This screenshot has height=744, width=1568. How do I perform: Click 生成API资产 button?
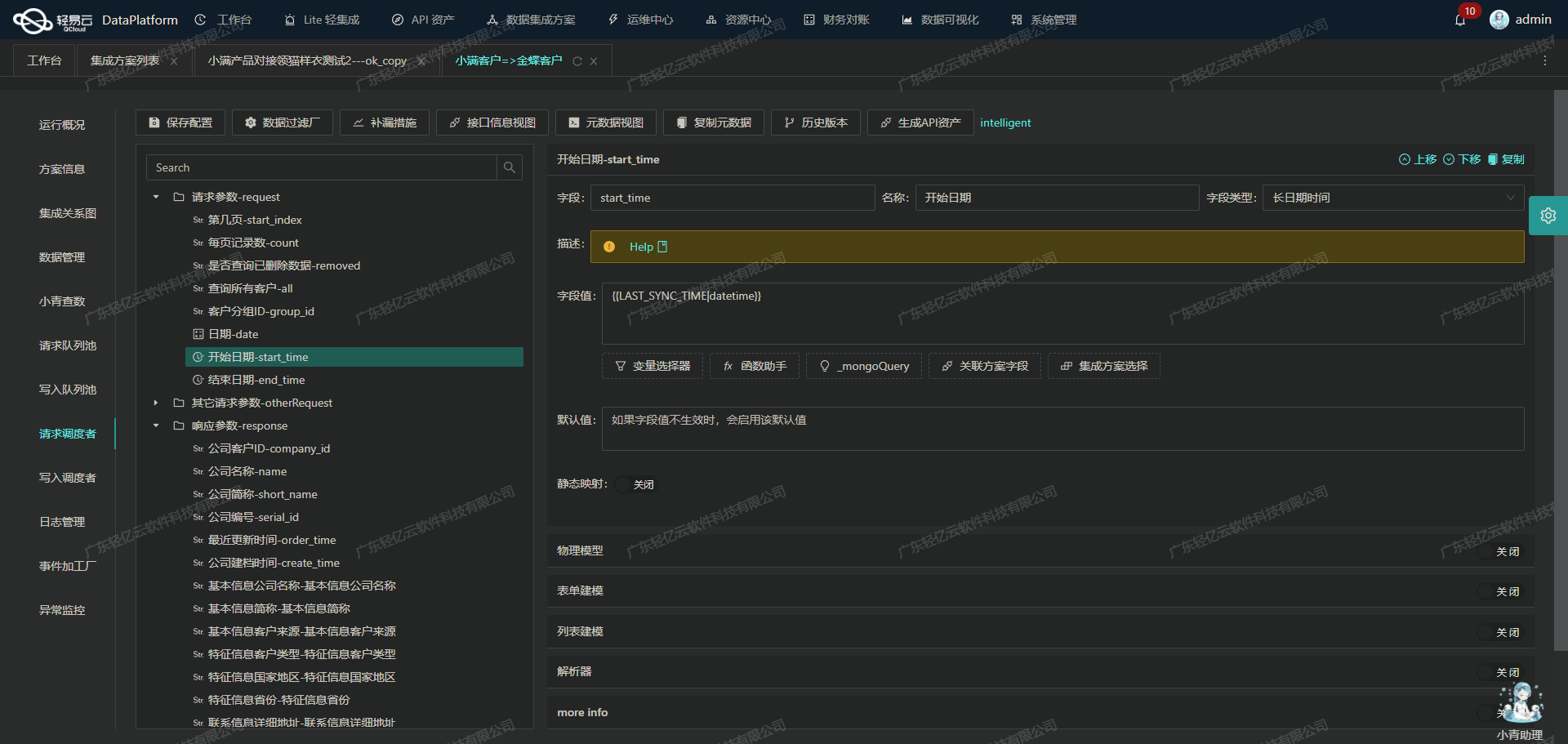[920, 123]
